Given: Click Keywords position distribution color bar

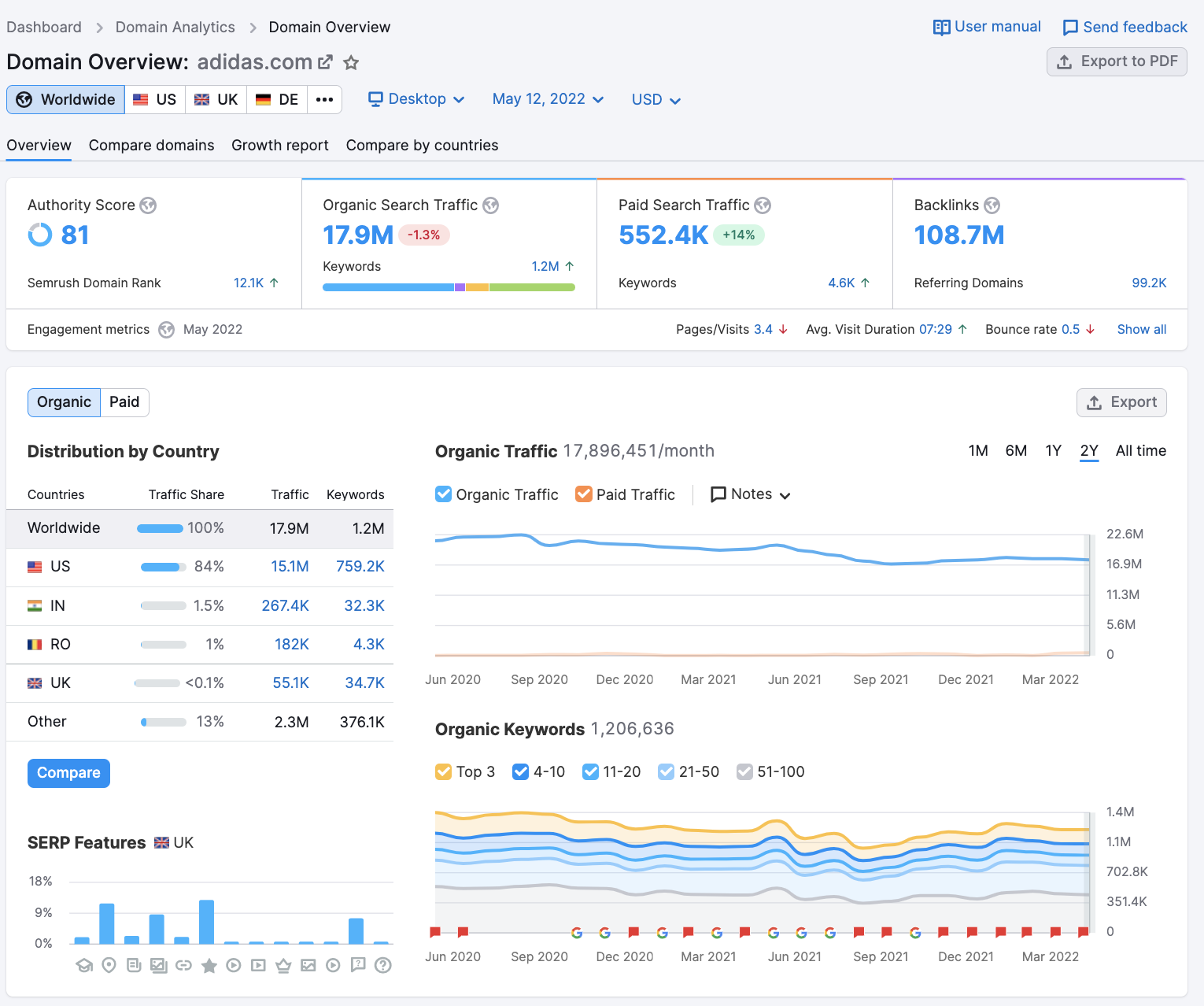Looking at the screenshot, I should coord(449,287).
